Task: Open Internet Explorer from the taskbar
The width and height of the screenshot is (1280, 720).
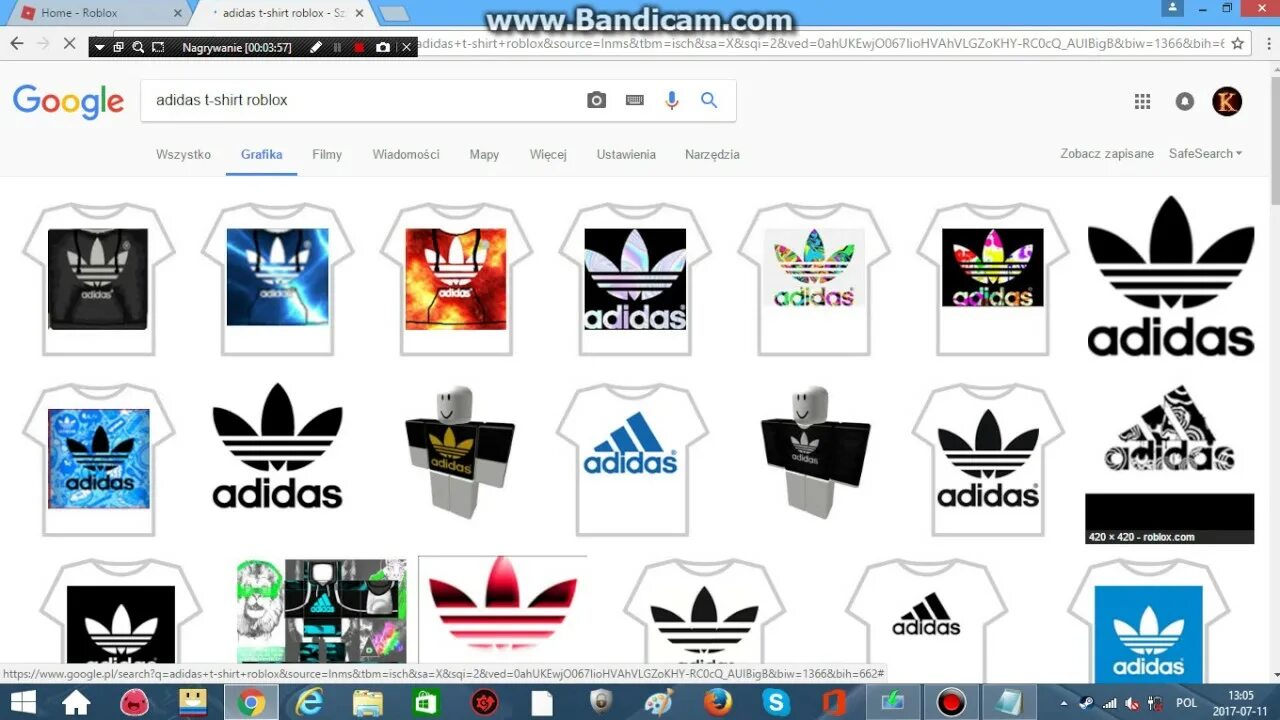Action: click(311, 702)
